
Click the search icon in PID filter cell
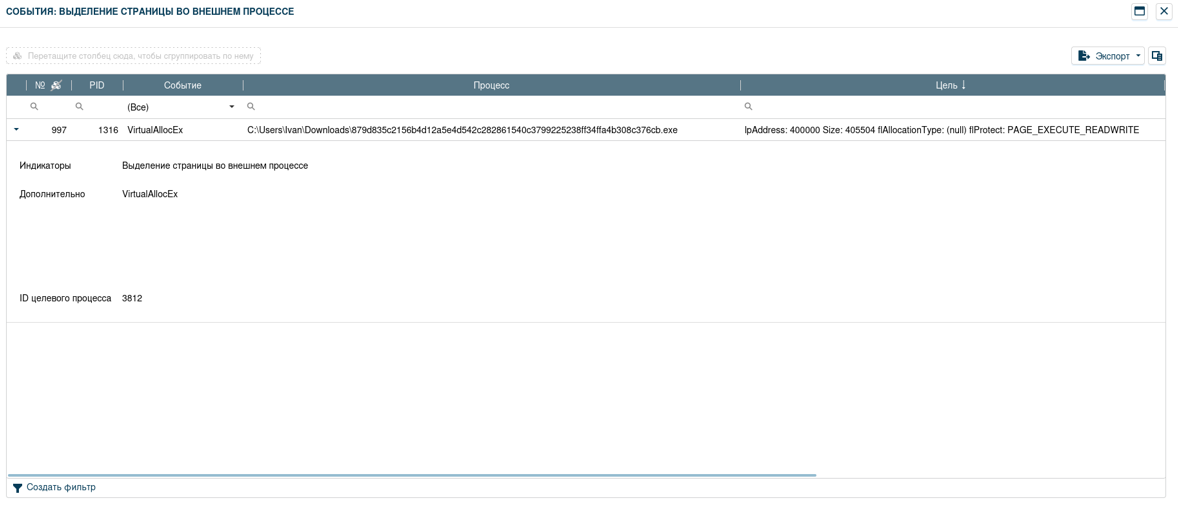coord(79,107)
